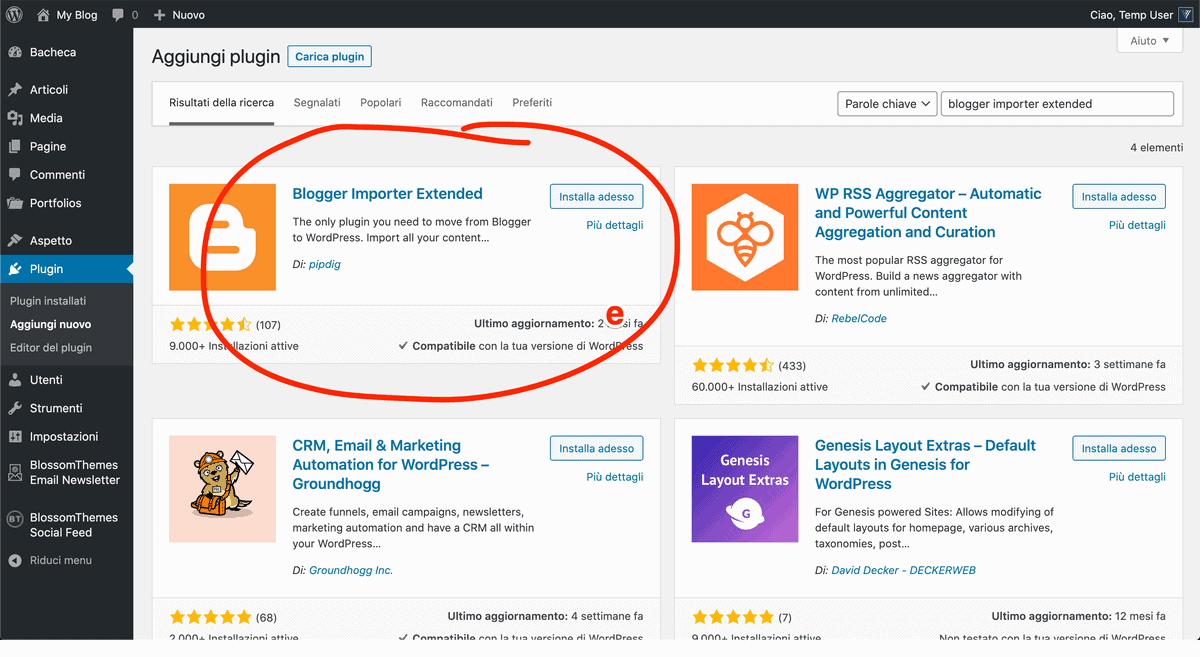The width and height of the screenshot is (1200, 657).
Task: Open Più dettagli for WP RSS Aggregator
Action: point(1137,225)
